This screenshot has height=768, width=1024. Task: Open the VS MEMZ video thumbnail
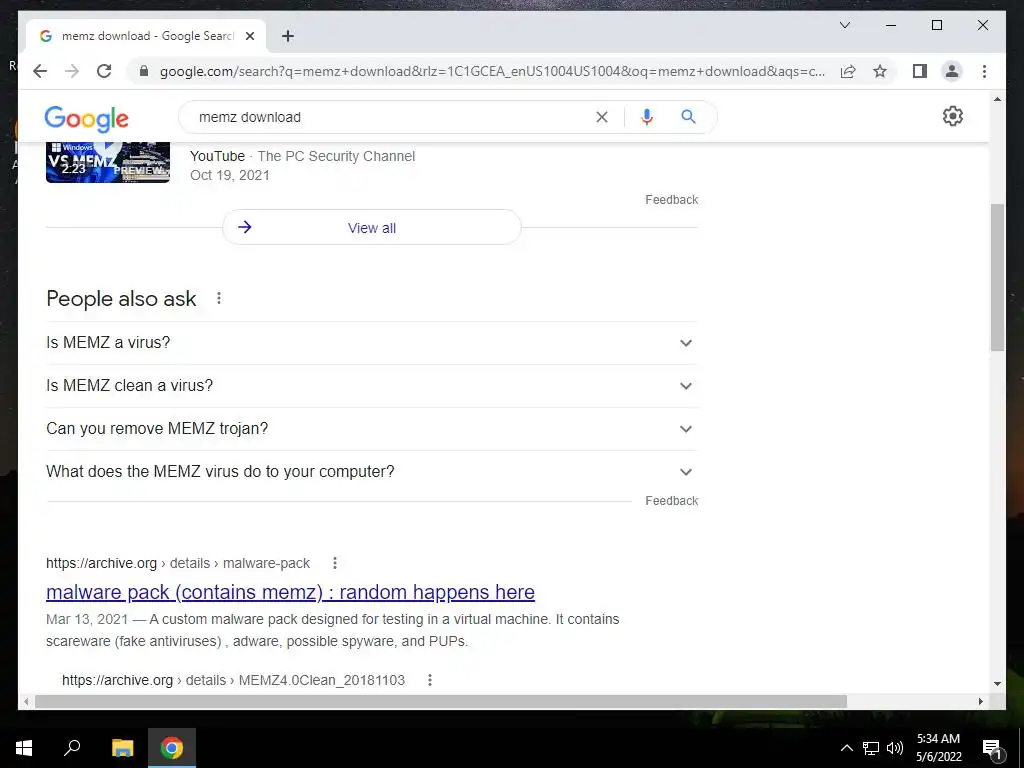point(108,162)
